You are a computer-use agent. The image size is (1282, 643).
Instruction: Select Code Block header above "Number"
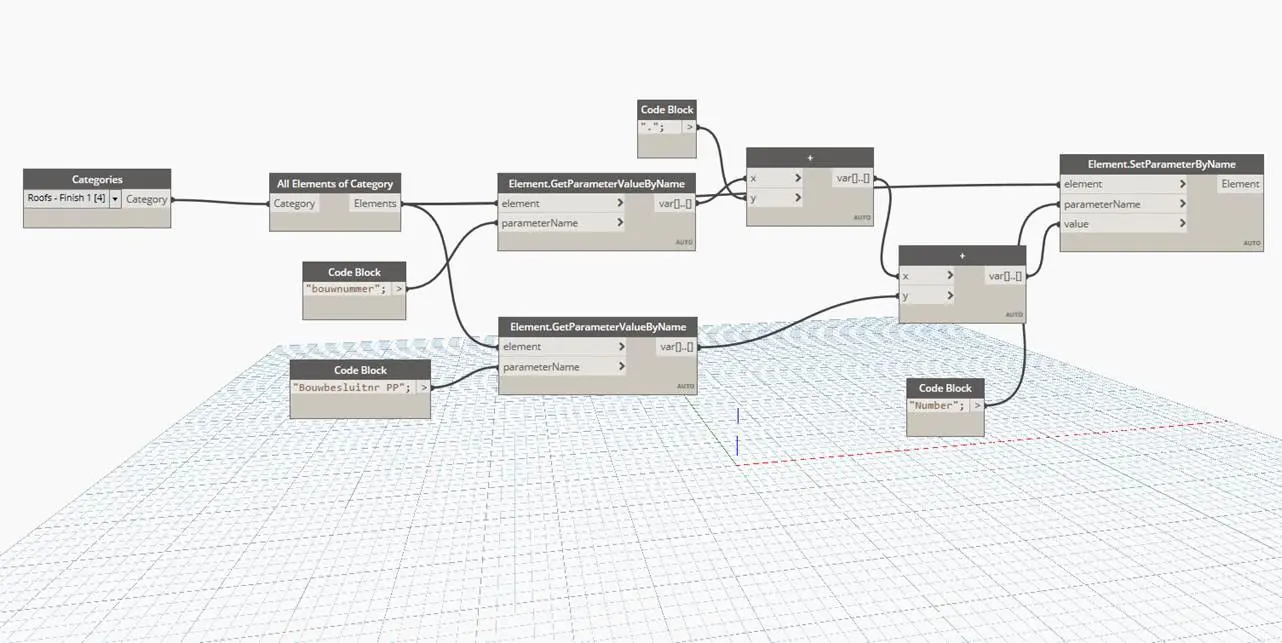[x=945, y=388]
